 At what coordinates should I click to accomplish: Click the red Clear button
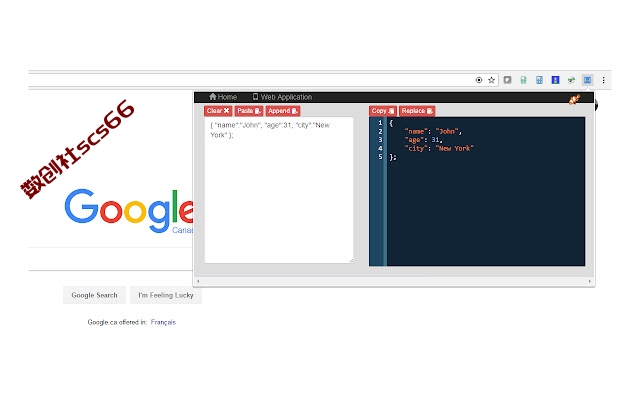(218, 111)
